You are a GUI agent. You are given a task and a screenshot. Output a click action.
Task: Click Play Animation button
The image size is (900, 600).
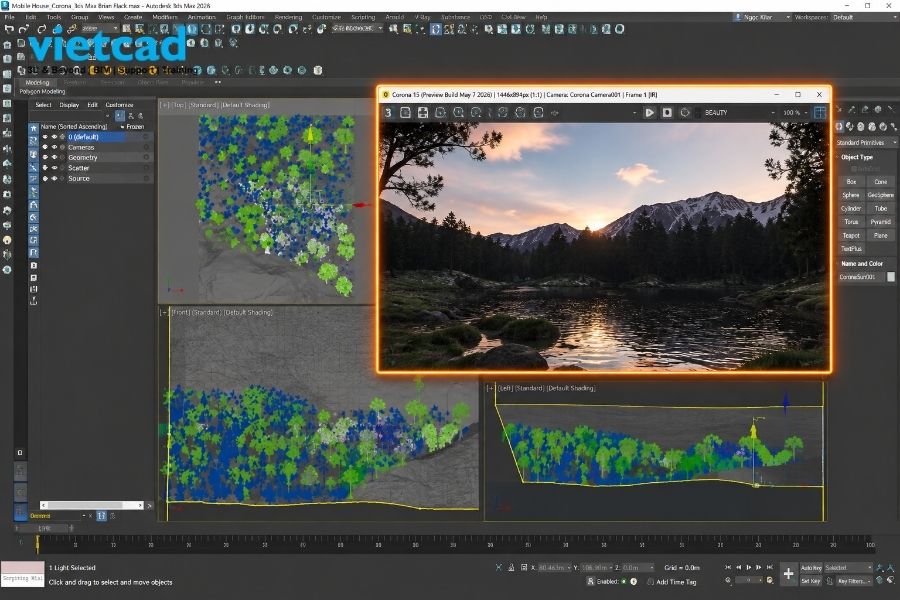(748, 567)
